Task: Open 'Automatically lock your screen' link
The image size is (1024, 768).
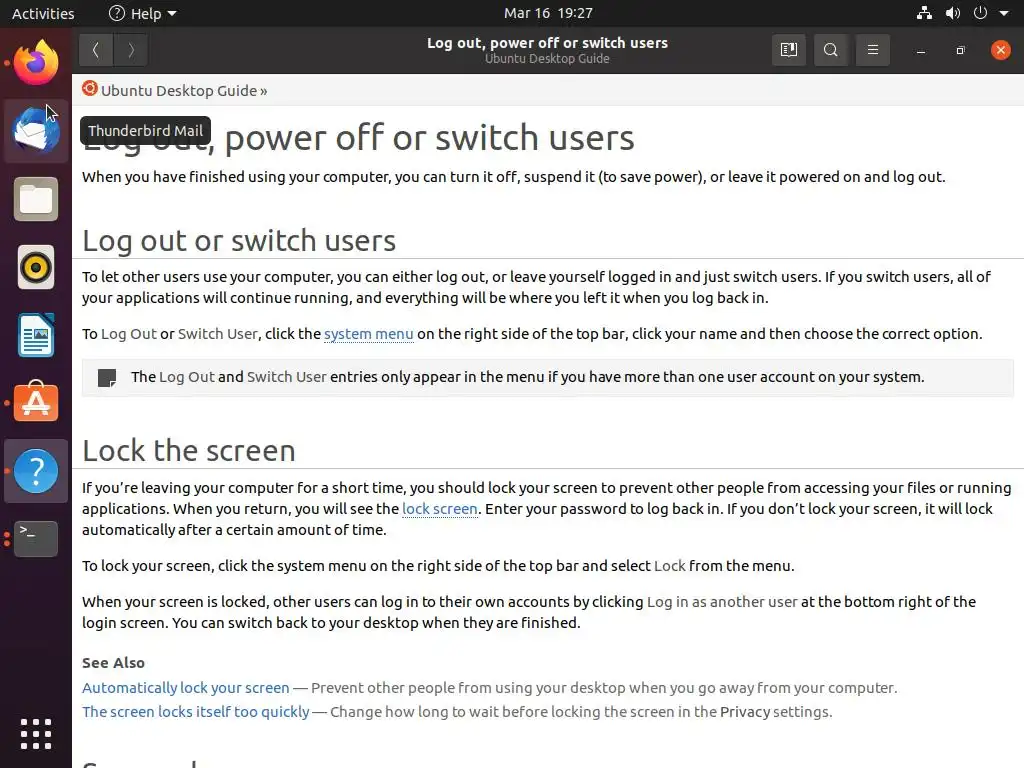Action: [185, 688]
